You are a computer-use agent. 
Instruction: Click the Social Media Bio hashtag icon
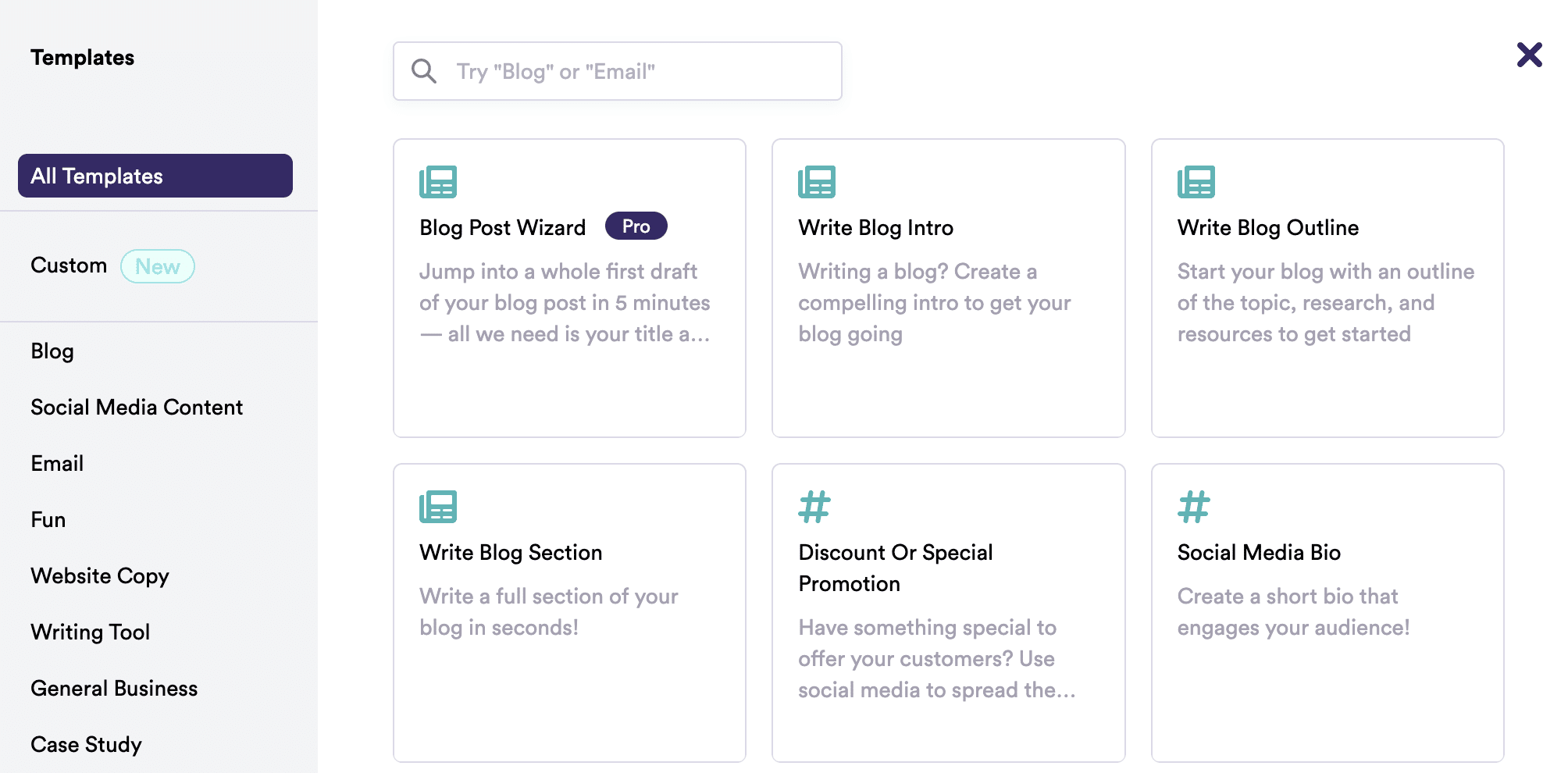[x=1194, y=507]
